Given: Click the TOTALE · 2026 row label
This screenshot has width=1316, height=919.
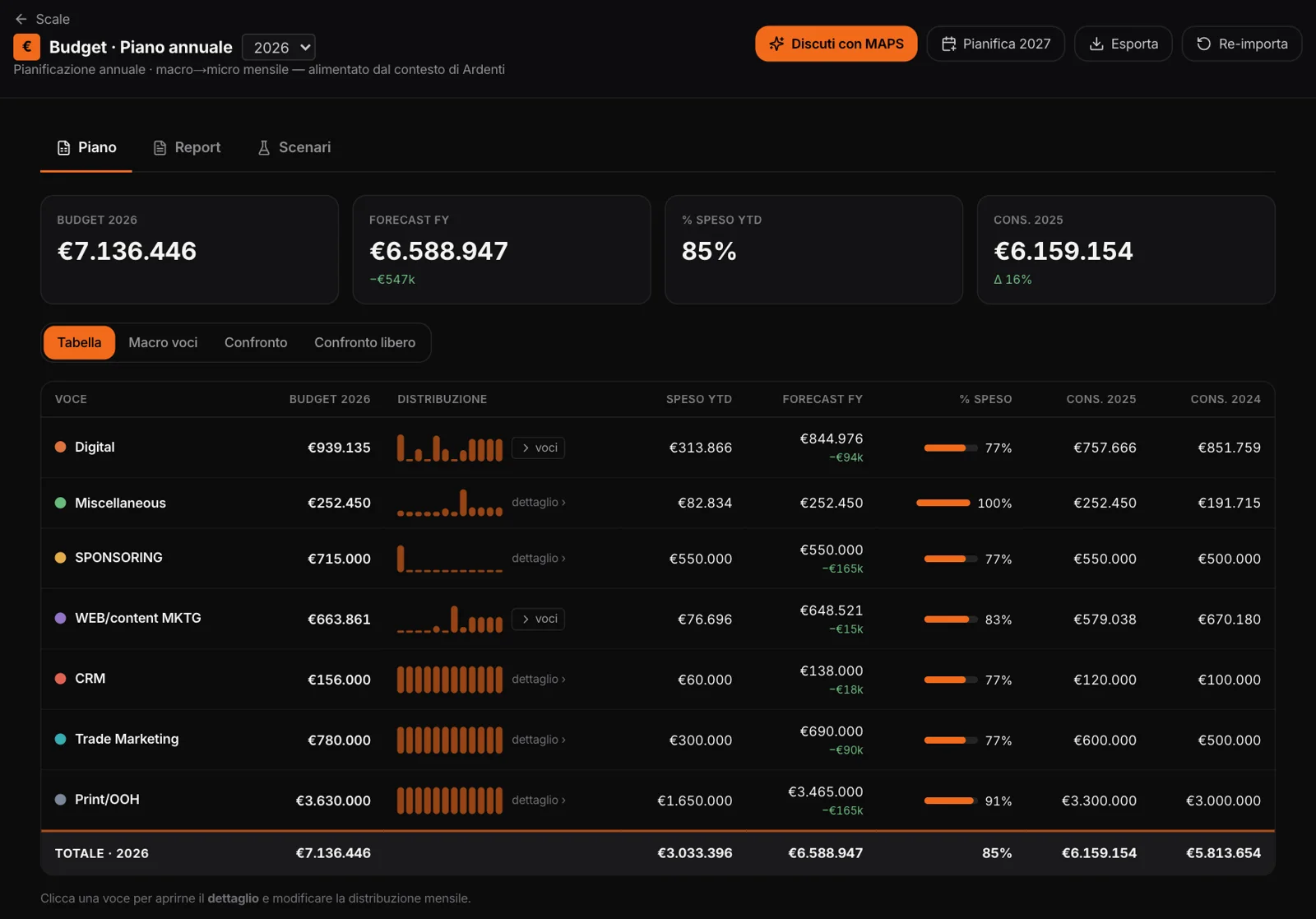Looking at the screenshot, I should pos(102,853).
